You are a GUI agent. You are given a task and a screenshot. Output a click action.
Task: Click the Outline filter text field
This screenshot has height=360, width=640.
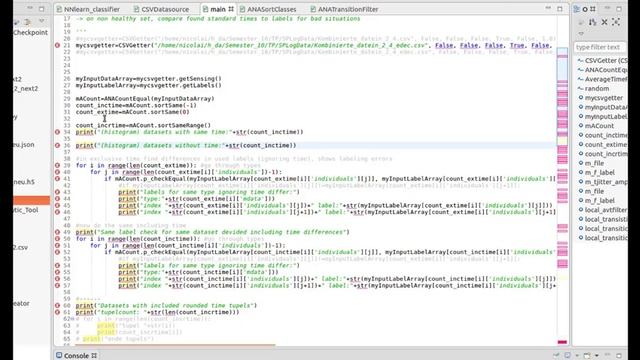(599, 47)
